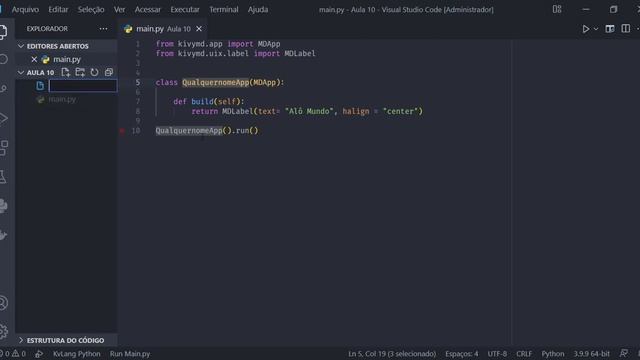
Task: Split the editor right
Action: tap(625, 29)
